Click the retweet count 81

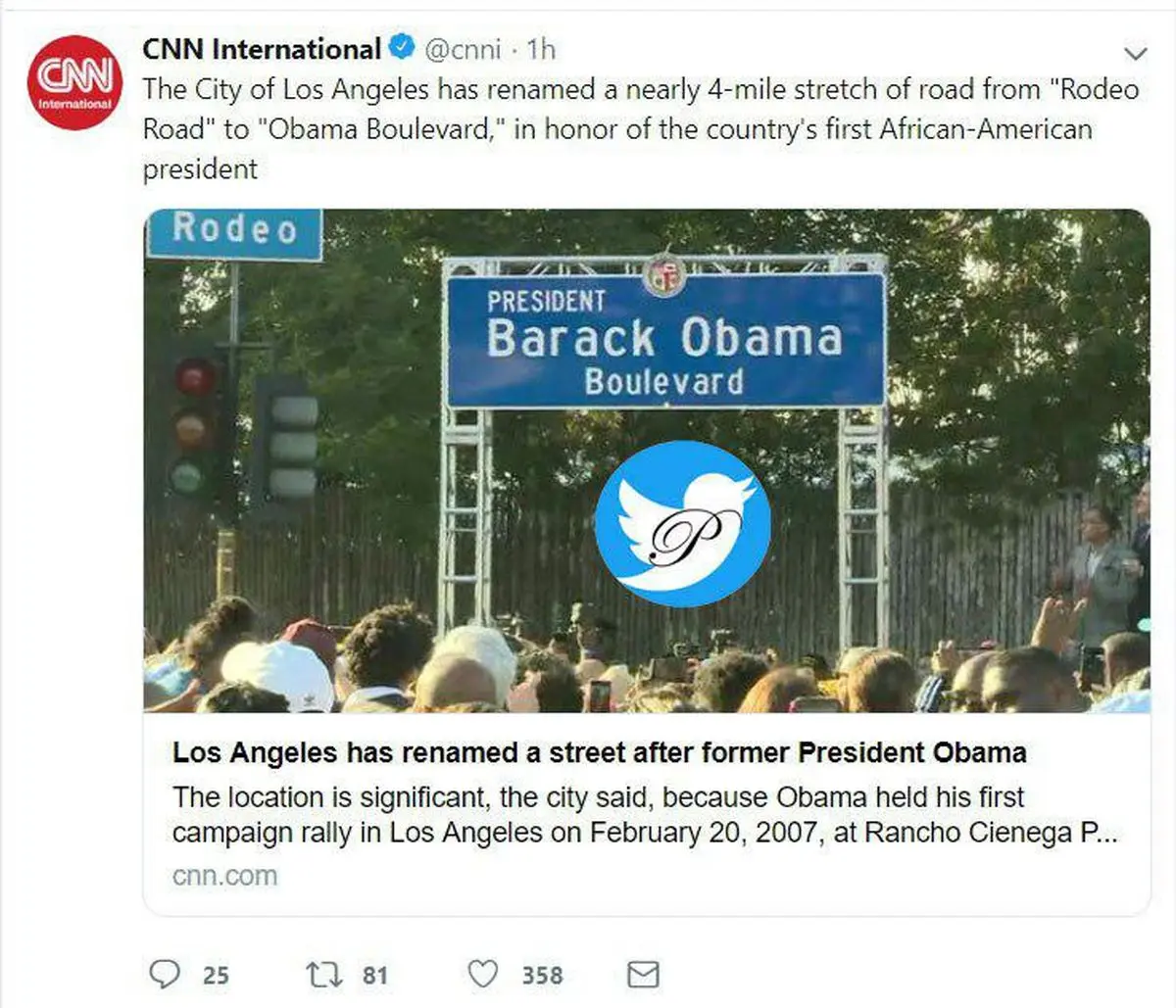375,976
